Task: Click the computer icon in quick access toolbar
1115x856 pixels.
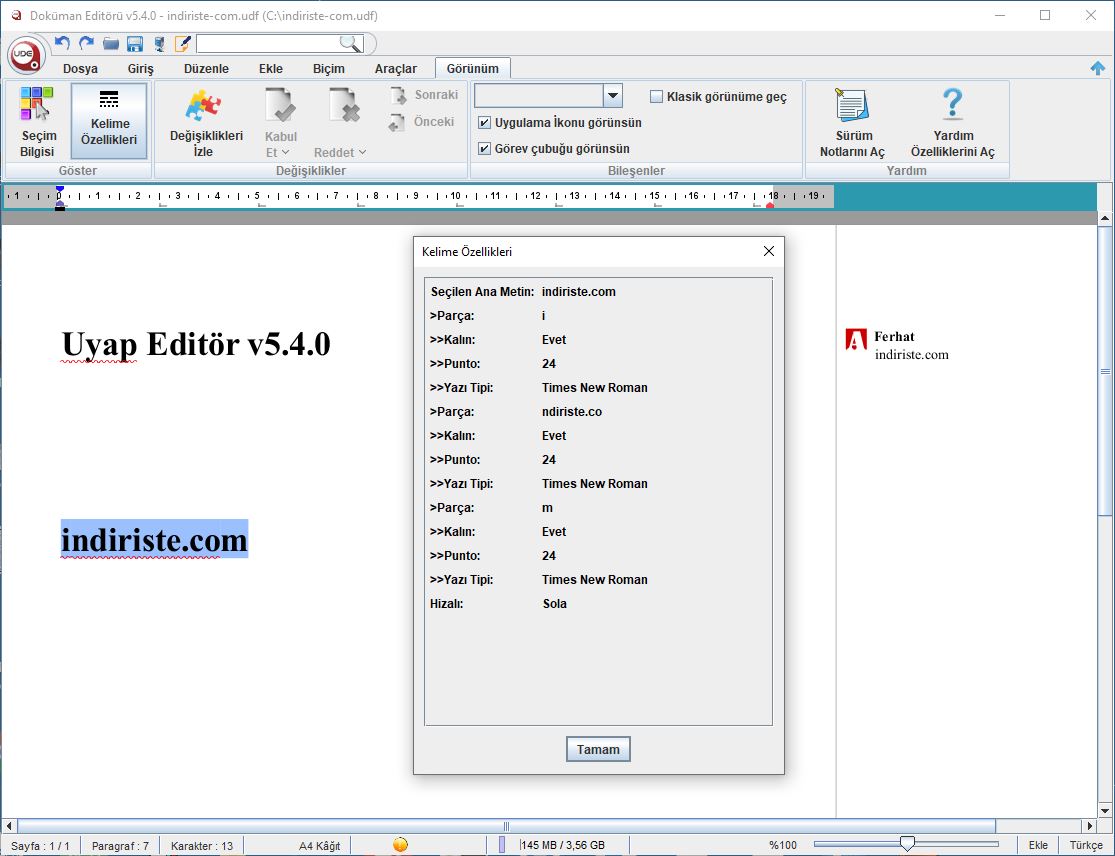Action: point(159,44)
